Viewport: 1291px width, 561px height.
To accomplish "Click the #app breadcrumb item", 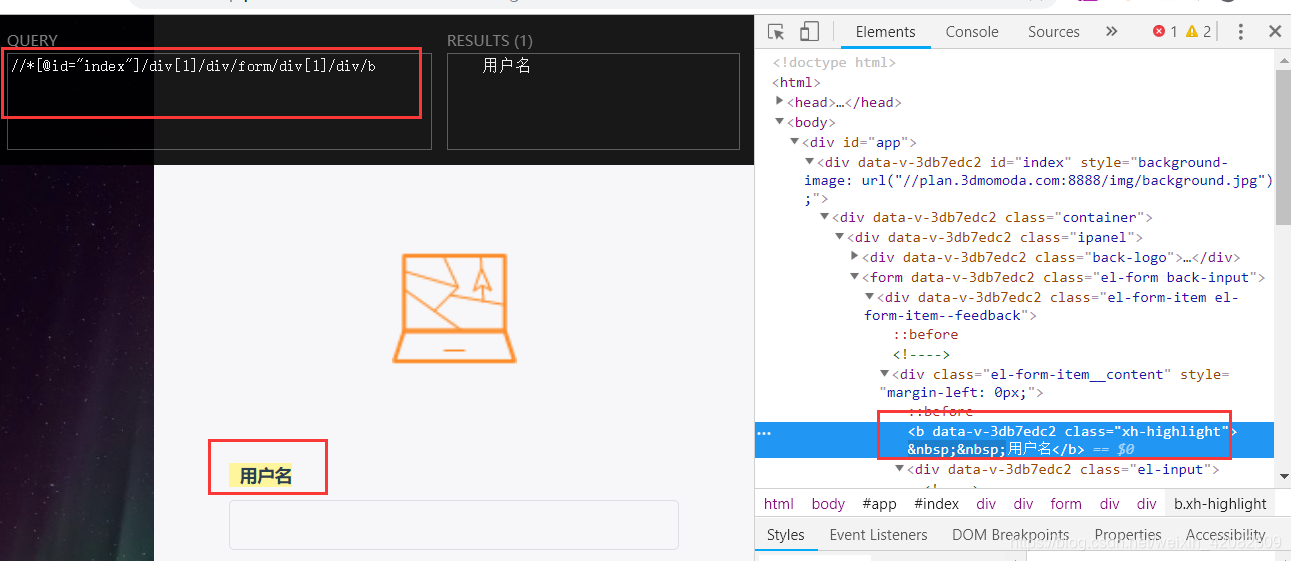I will tap(880, 504).
